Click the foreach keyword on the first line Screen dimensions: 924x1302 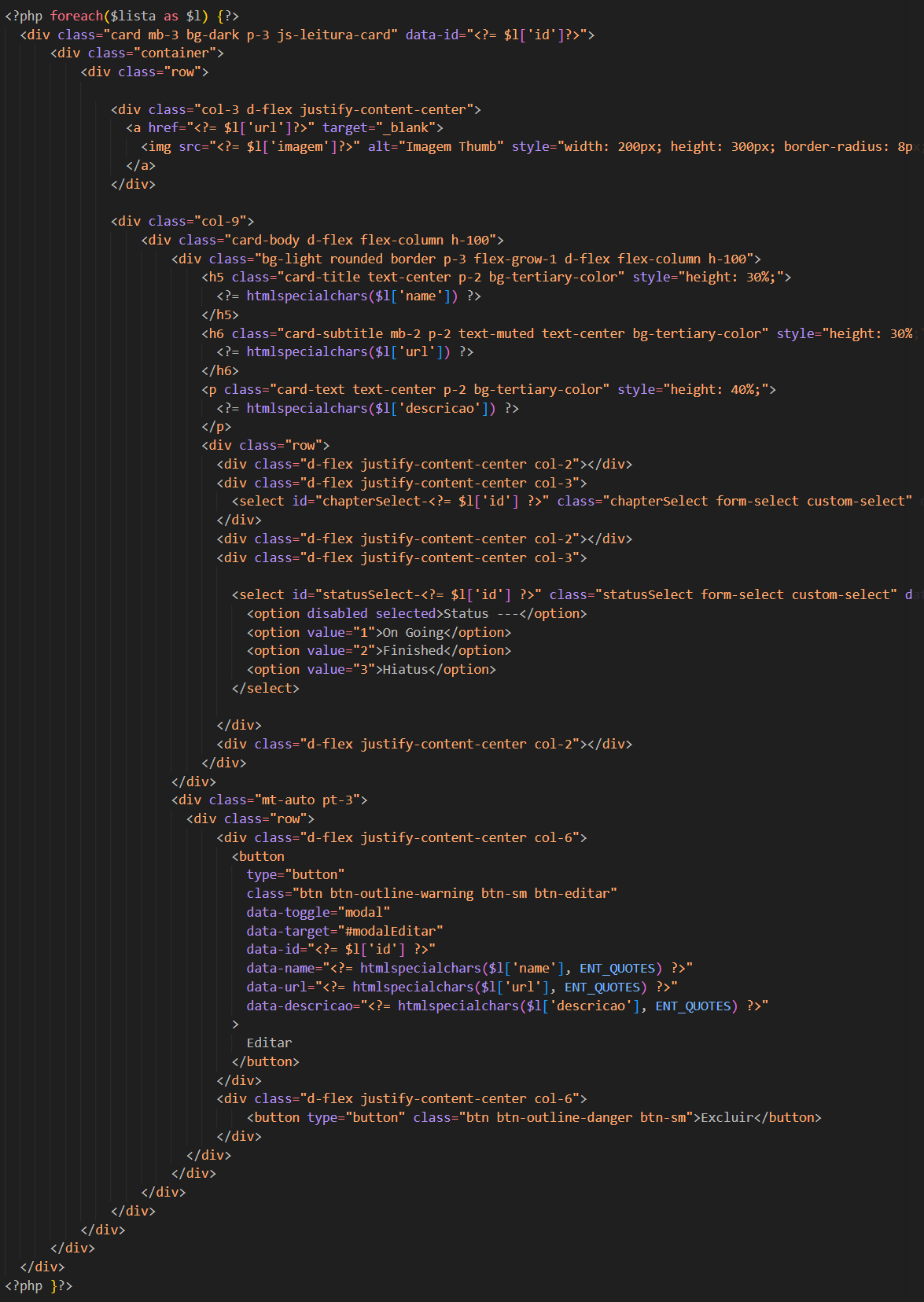click(x=76, y=16)
